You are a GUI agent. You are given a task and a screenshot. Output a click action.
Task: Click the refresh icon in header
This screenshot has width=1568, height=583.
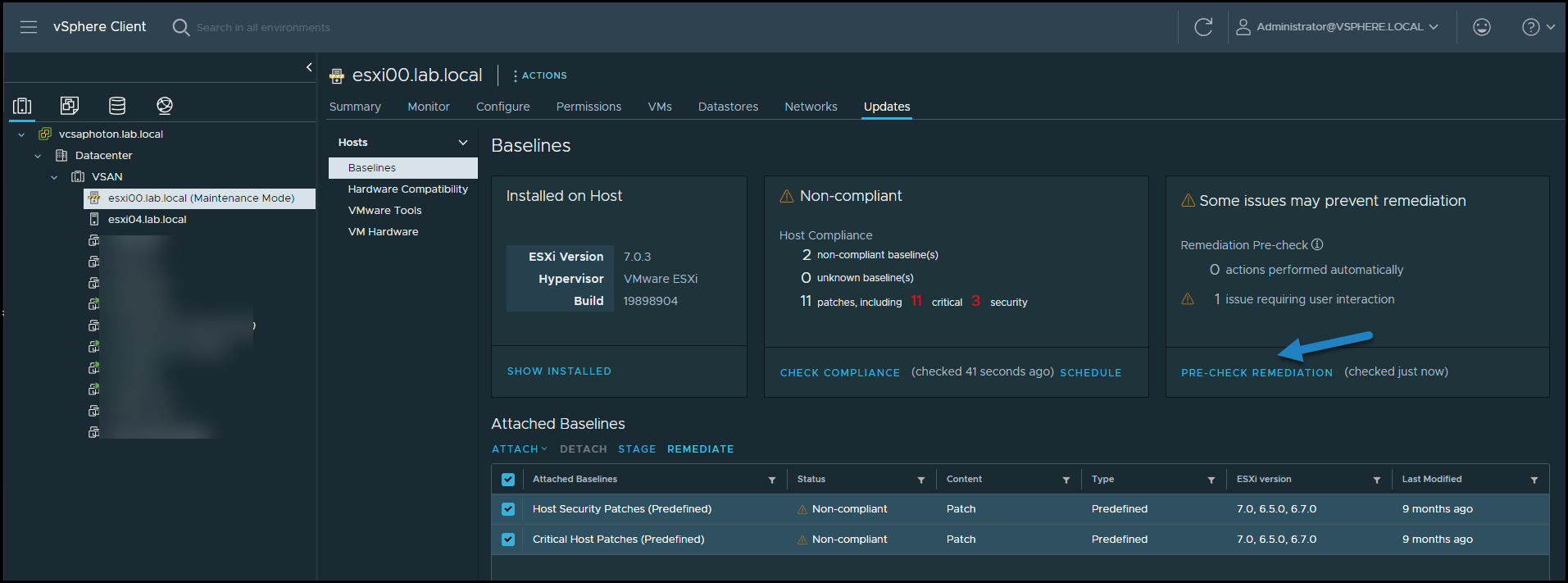click(x=1203, y=27)
